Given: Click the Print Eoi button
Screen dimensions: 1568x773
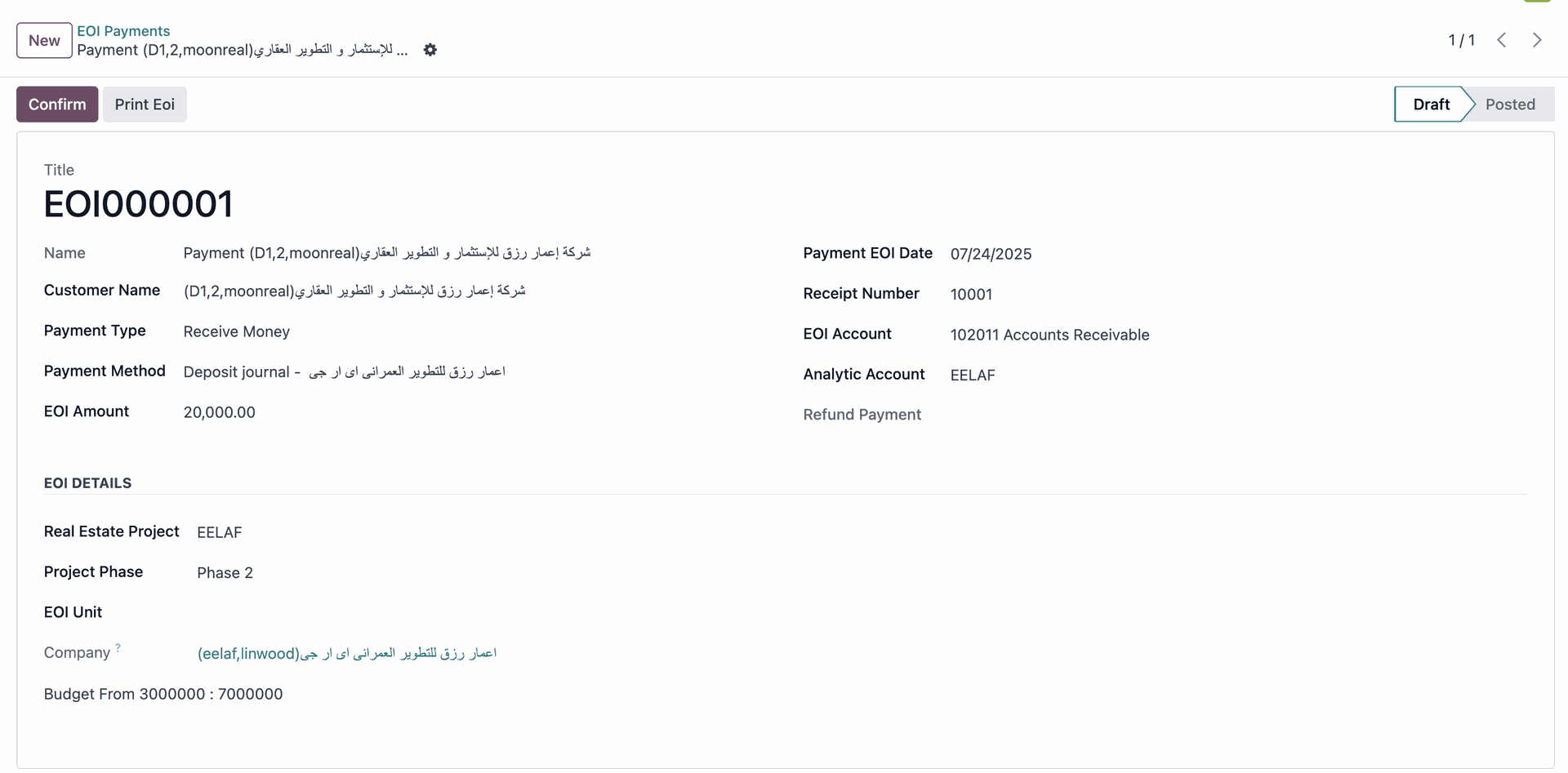Looking at the screenshot, I should tap(145, 104).
